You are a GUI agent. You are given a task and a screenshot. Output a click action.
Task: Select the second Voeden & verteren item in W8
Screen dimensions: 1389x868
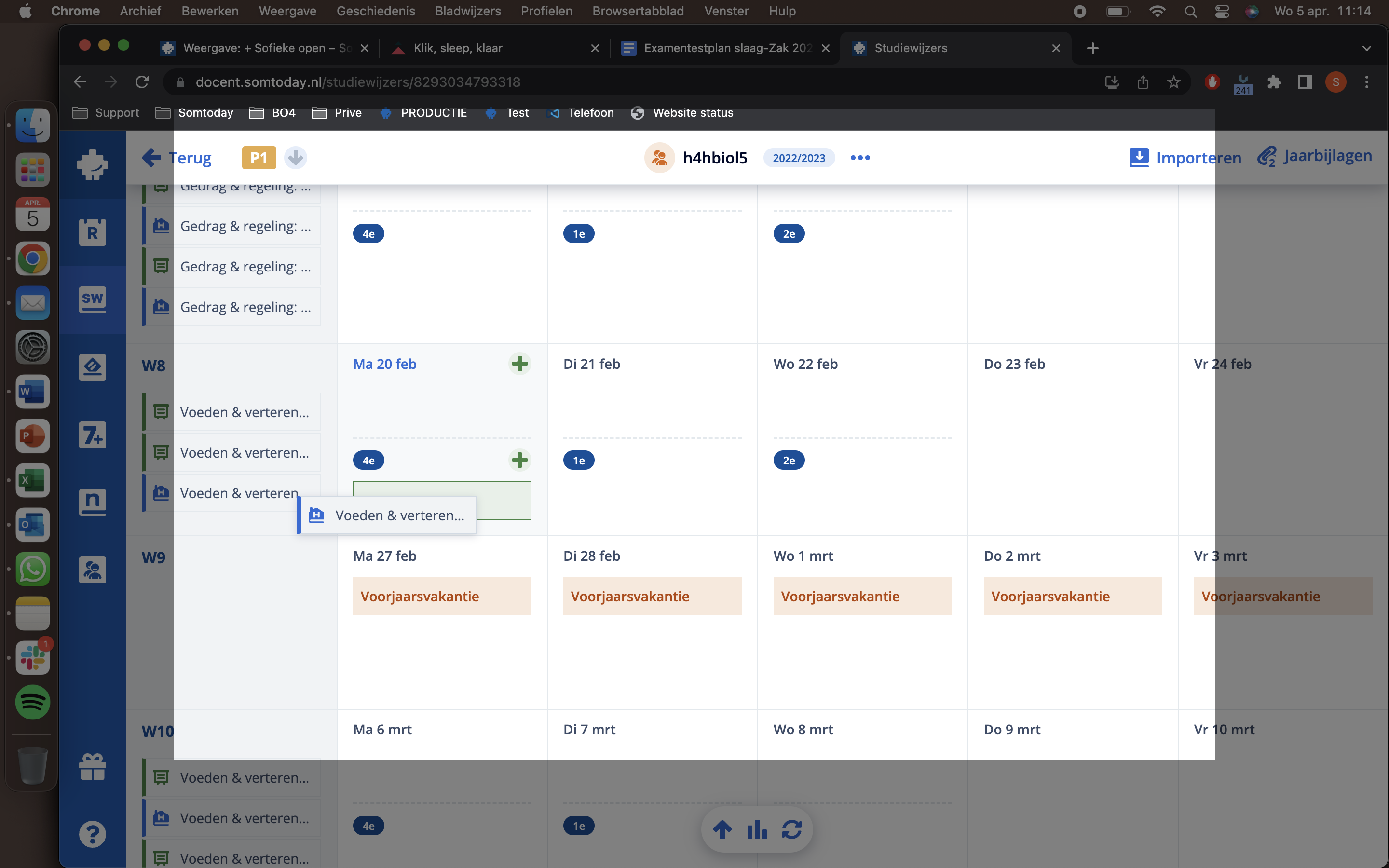[x=232, y=452]
